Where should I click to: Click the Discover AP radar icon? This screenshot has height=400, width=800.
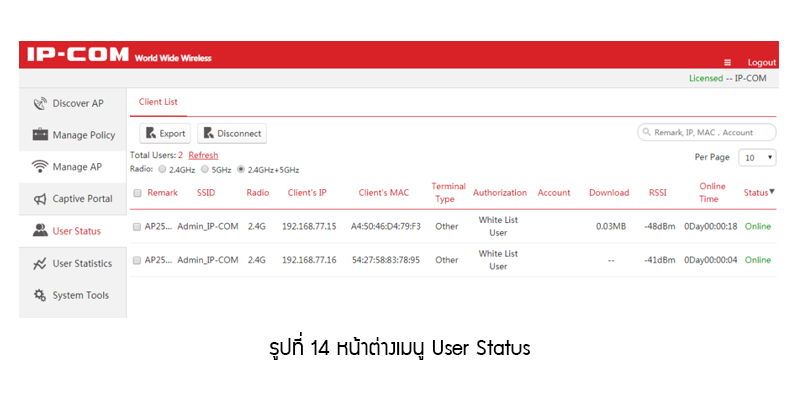(40, 103)
